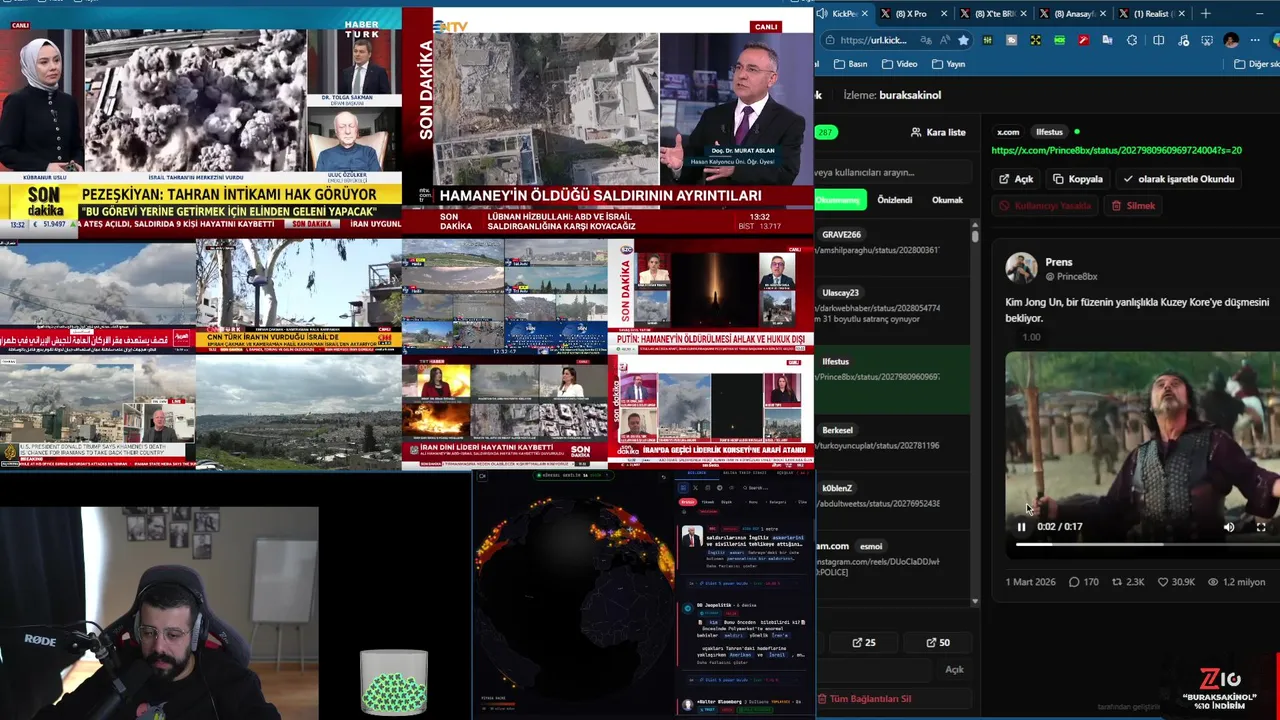
Task: Open the @Prince8bx handle
Action: [1071, 276]
